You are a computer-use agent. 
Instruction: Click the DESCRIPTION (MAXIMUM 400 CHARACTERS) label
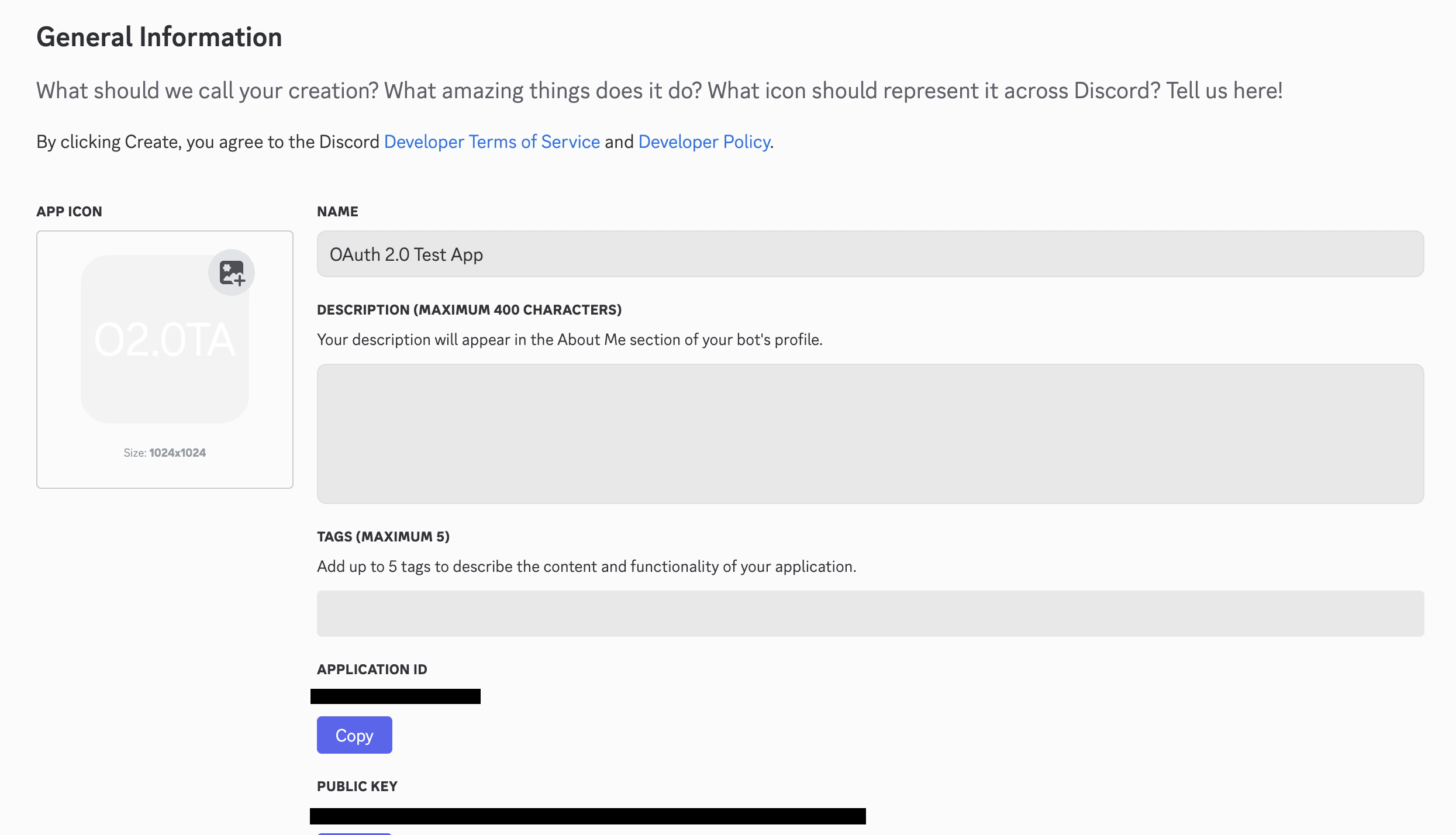tap(469, 310)
